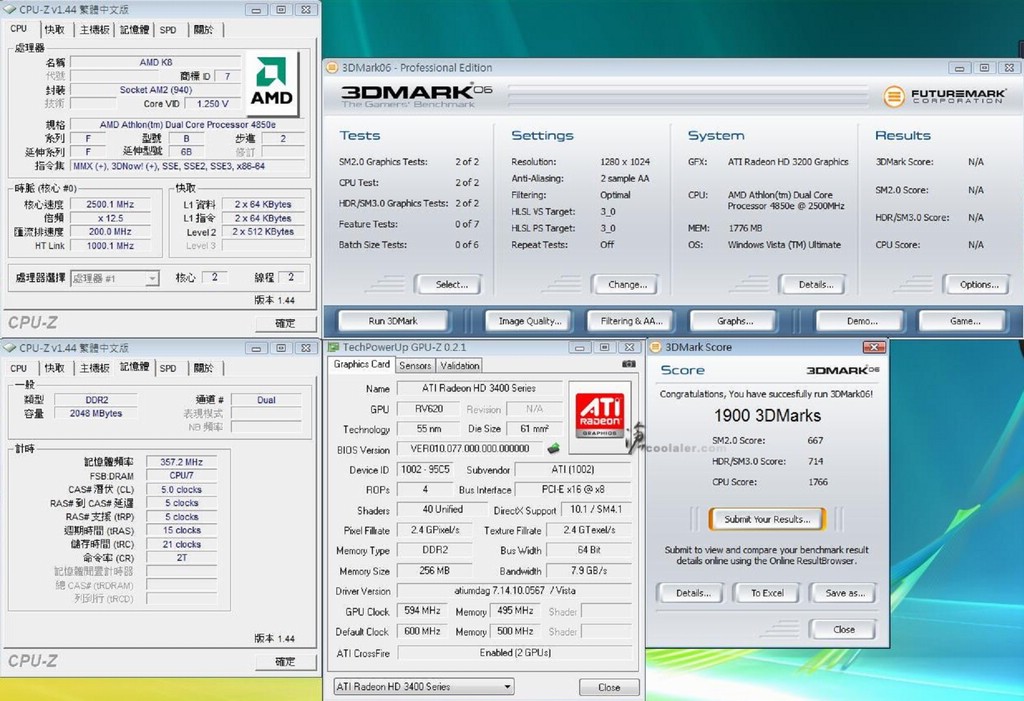Open the SPD tab in the CPU-Z memory window
This screenshot has width=1024, height=701.
point(168,368)
